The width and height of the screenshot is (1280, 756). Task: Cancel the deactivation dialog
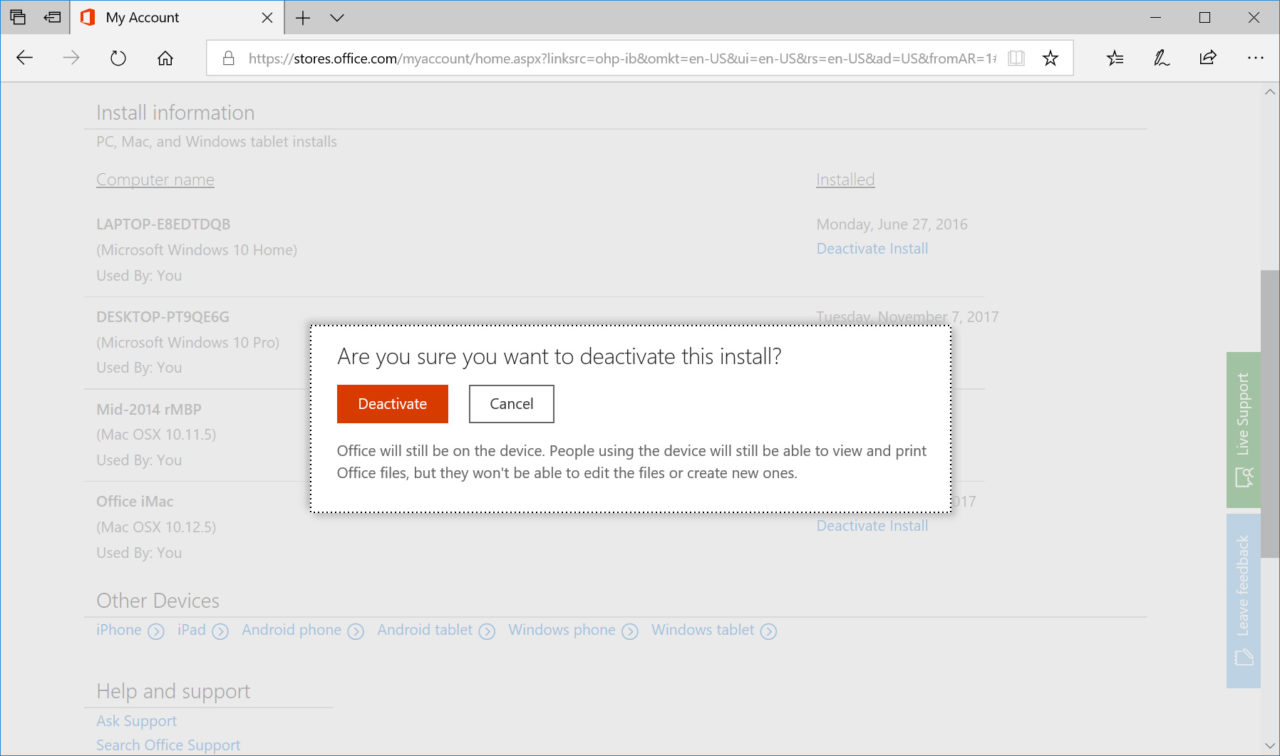511,404
